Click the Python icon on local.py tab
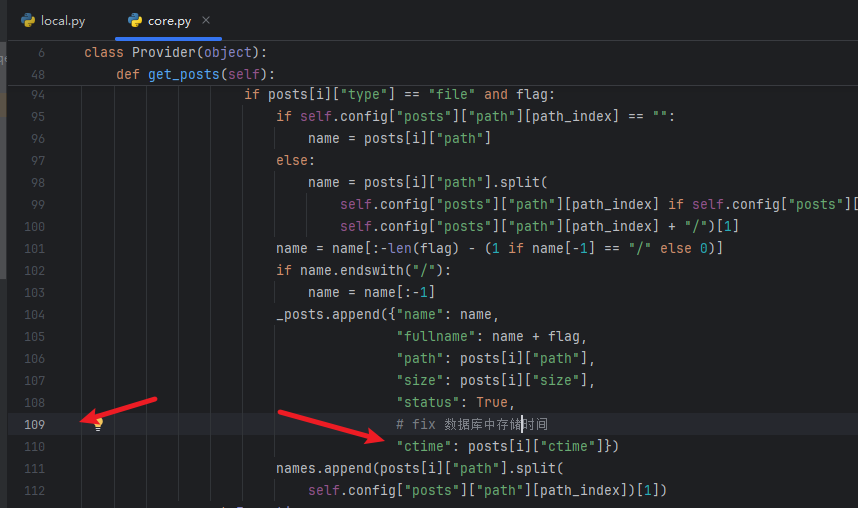Viewport: 858px width, 508px height. point(28,20)
